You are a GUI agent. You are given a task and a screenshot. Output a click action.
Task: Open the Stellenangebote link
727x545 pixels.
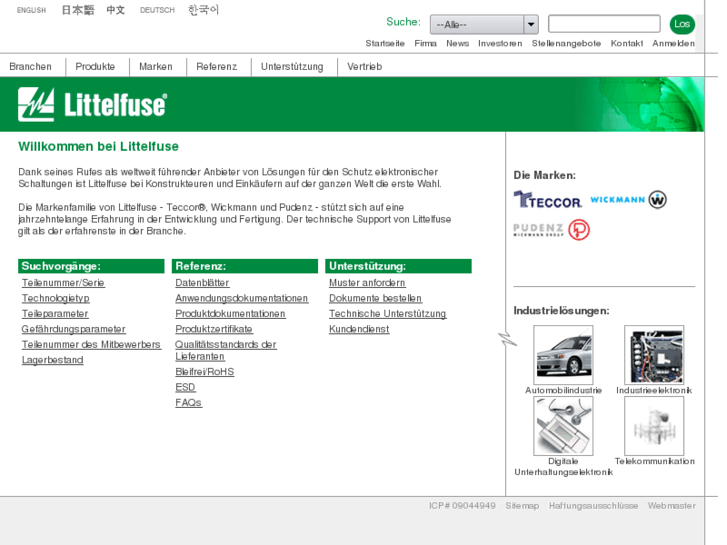click(566, 44)
